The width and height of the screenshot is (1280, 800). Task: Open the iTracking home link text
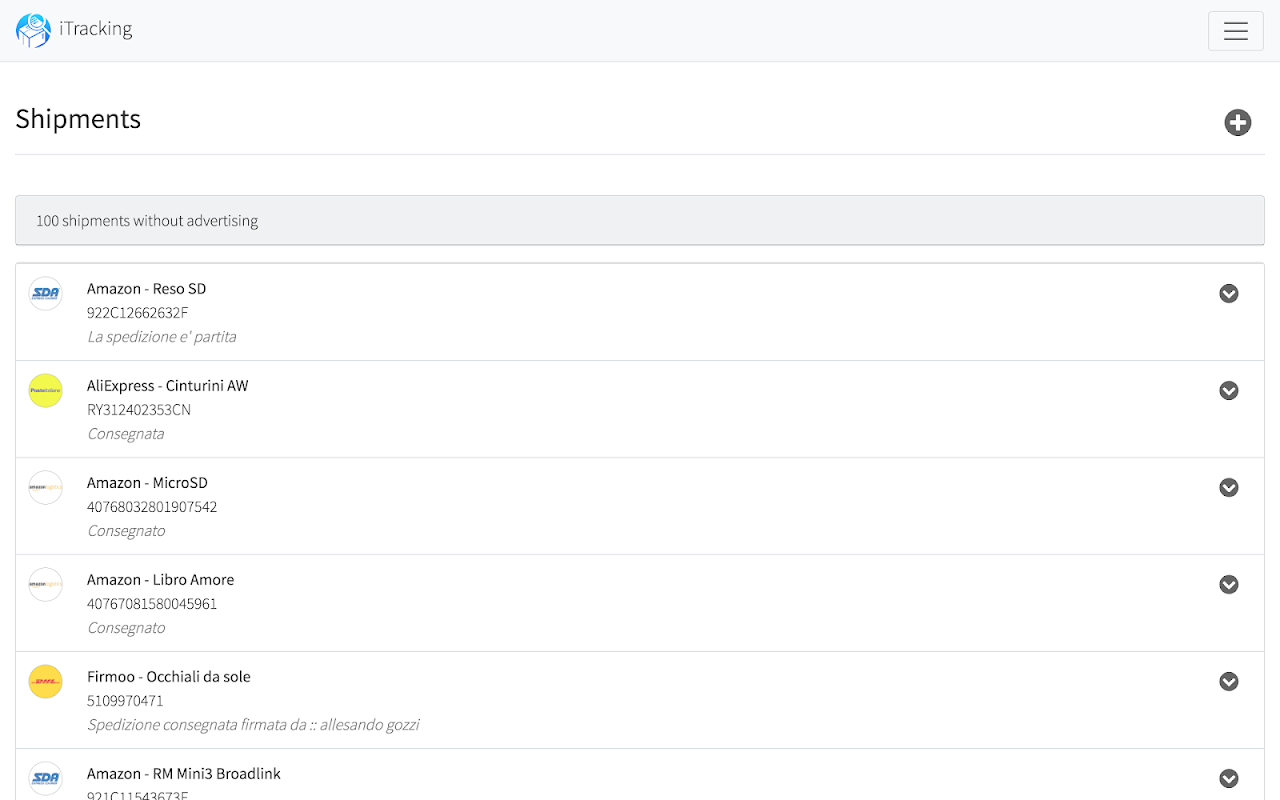96,29
